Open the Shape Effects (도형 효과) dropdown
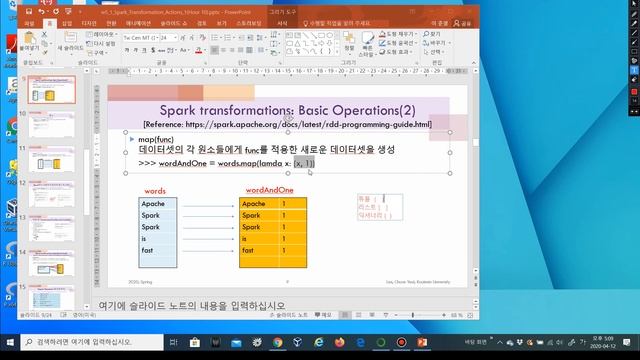Viewport: 640px width, 360px height. tap(396, 52)
